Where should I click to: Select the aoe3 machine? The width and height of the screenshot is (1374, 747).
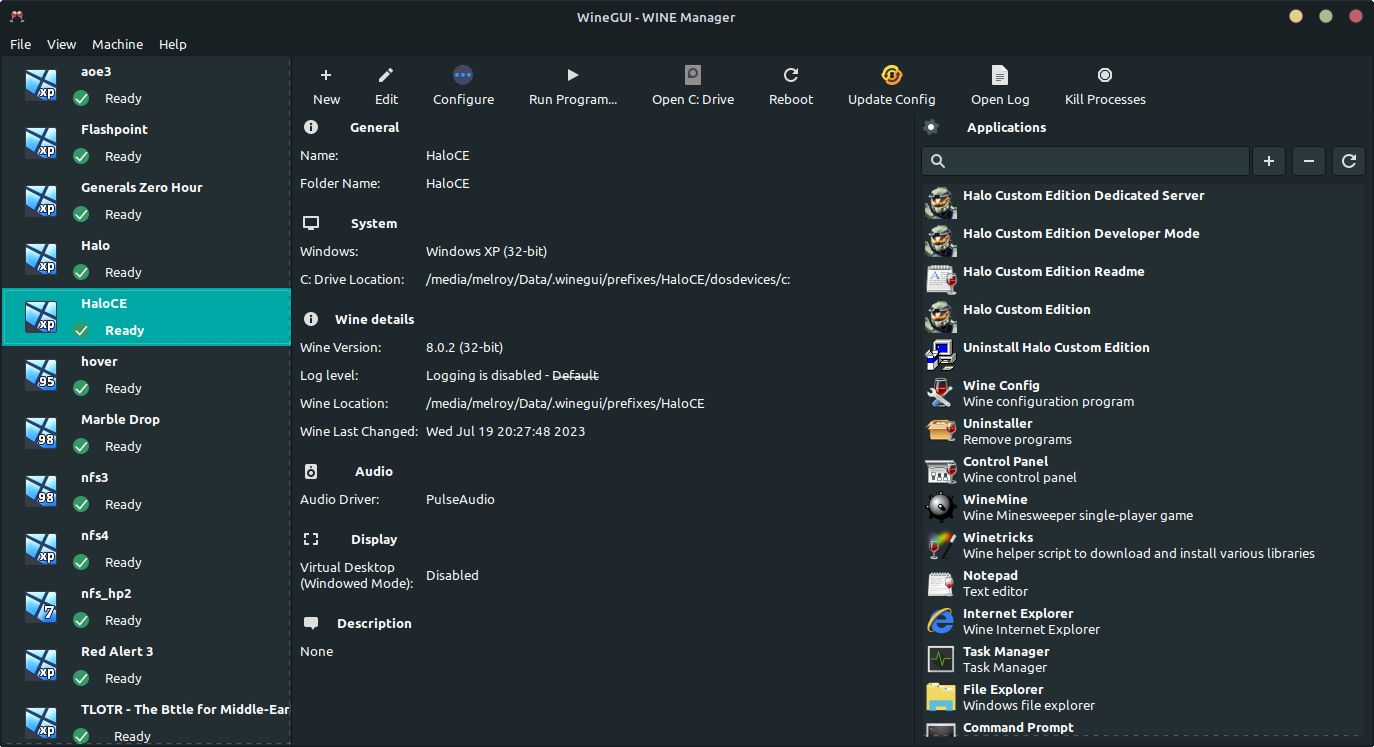(x=146, y=85)
